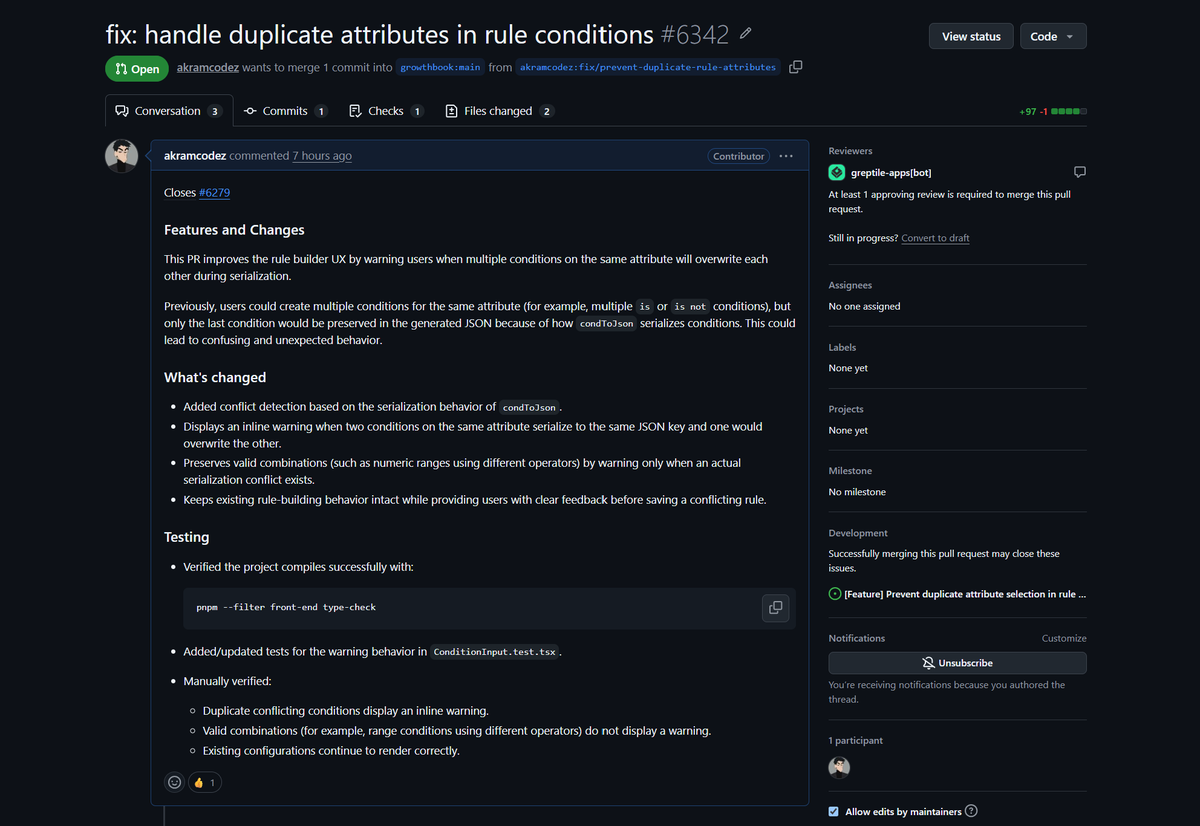Click the ConditionInput.test.tsx code text
This screenshot has height=826, width=1200.
(495, 652)
